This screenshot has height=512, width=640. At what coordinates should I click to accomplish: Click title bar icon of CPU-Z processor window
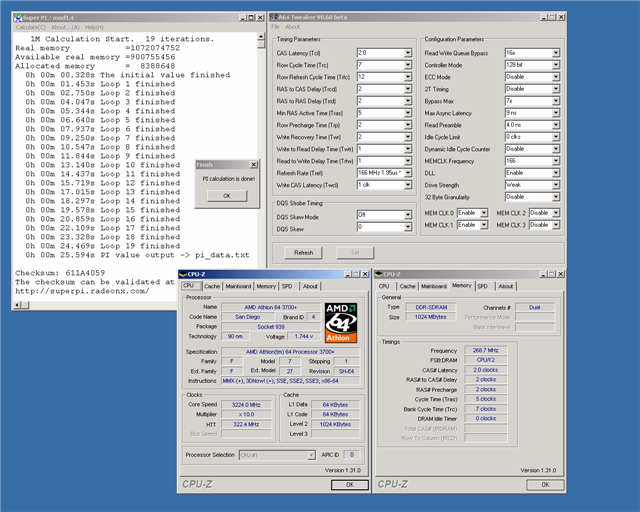tap(184, 273)
